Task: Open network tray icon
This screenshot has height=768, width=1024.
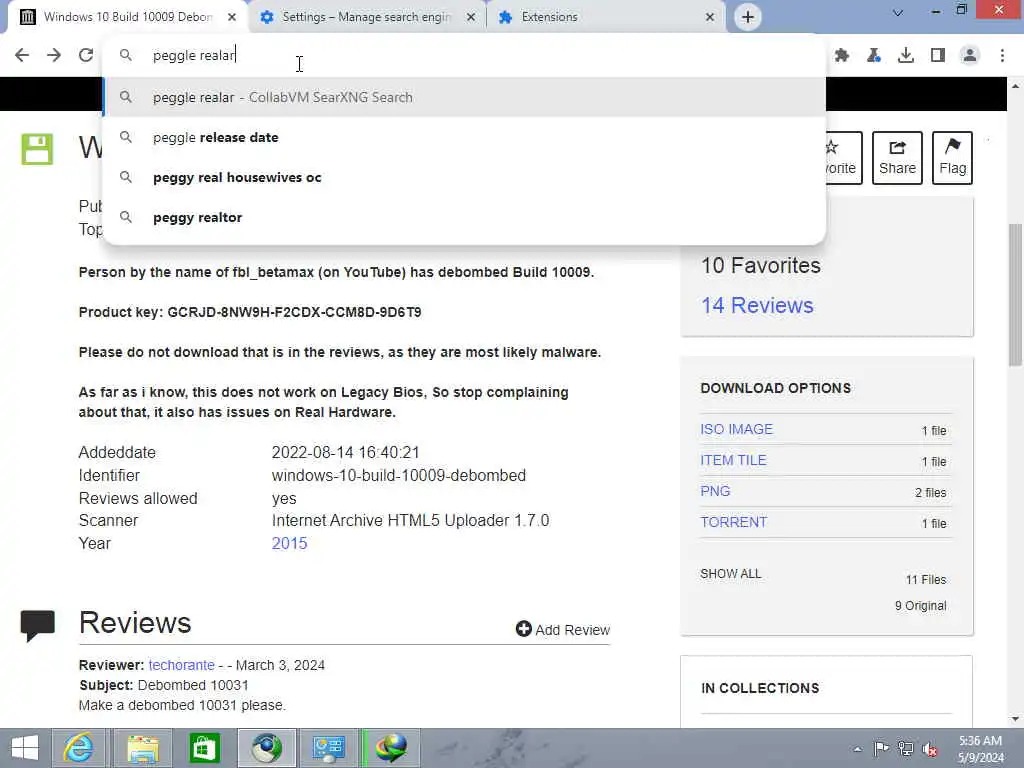Action: (905, 749)
